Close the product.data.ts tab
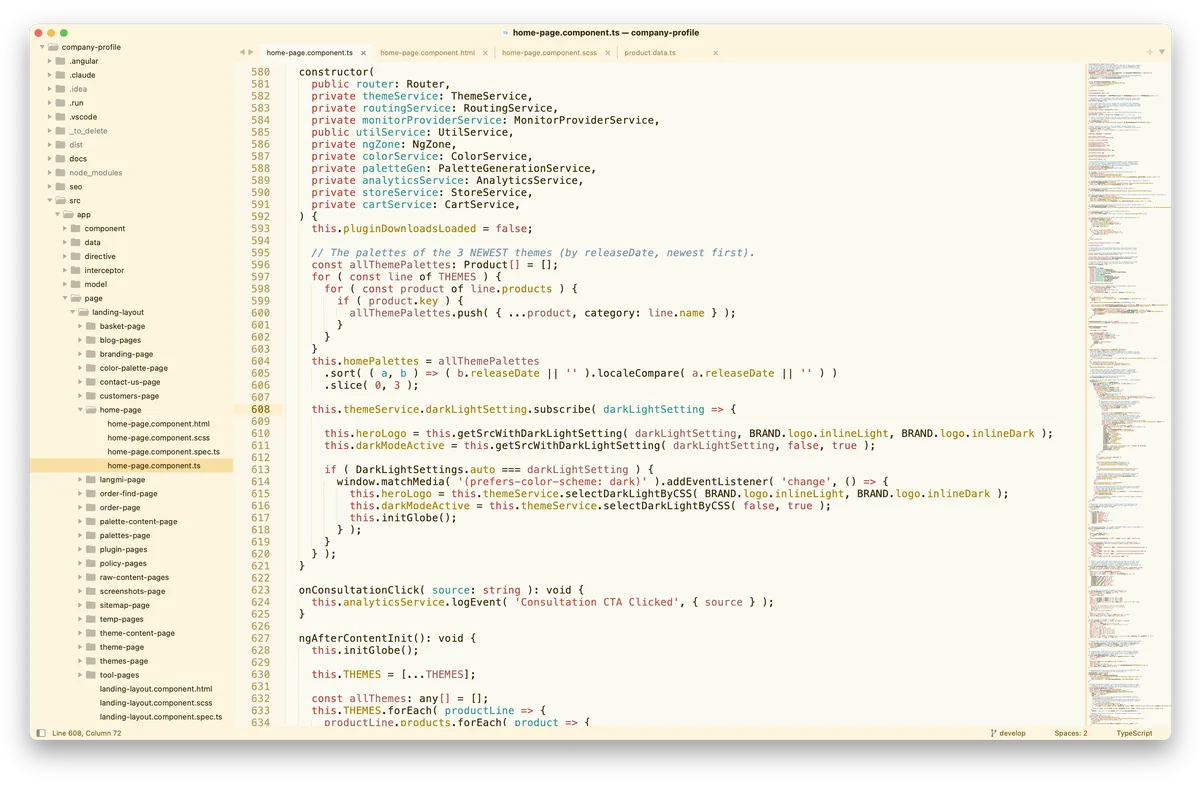The width and height of the screenshot is (1200, 787). pos(715,53)
